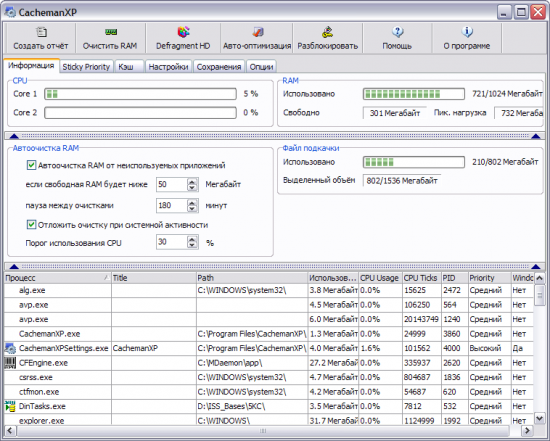Screen dimensions: 550x441
Task: Click the Core 1 CPU usage bar
Action: tap(140, 94)
